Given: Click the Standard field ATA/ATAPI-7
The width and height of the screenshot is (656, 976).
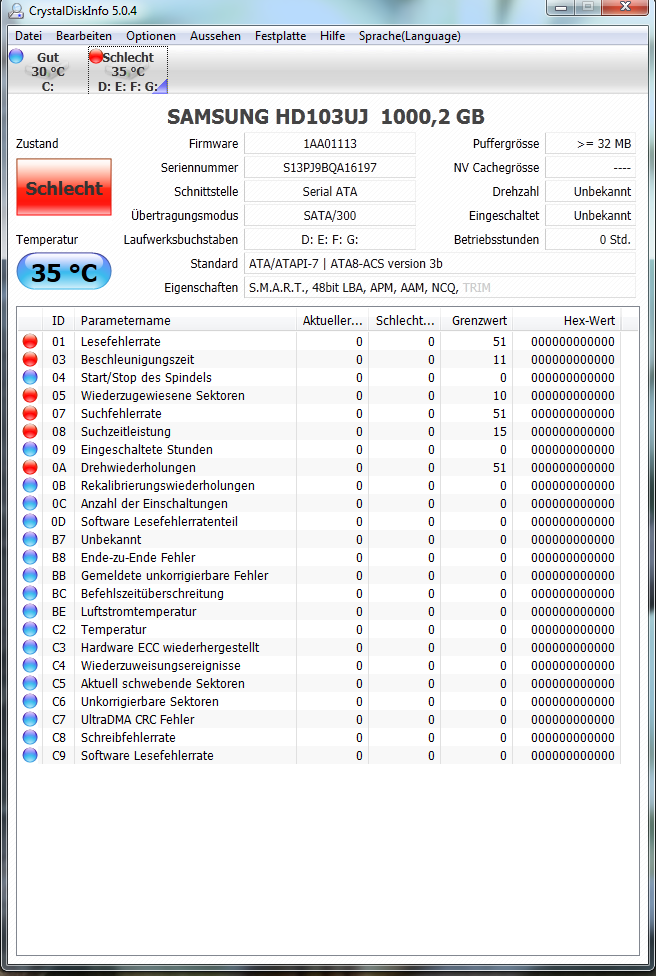Looking at the screenshot, I should [439, 263].
